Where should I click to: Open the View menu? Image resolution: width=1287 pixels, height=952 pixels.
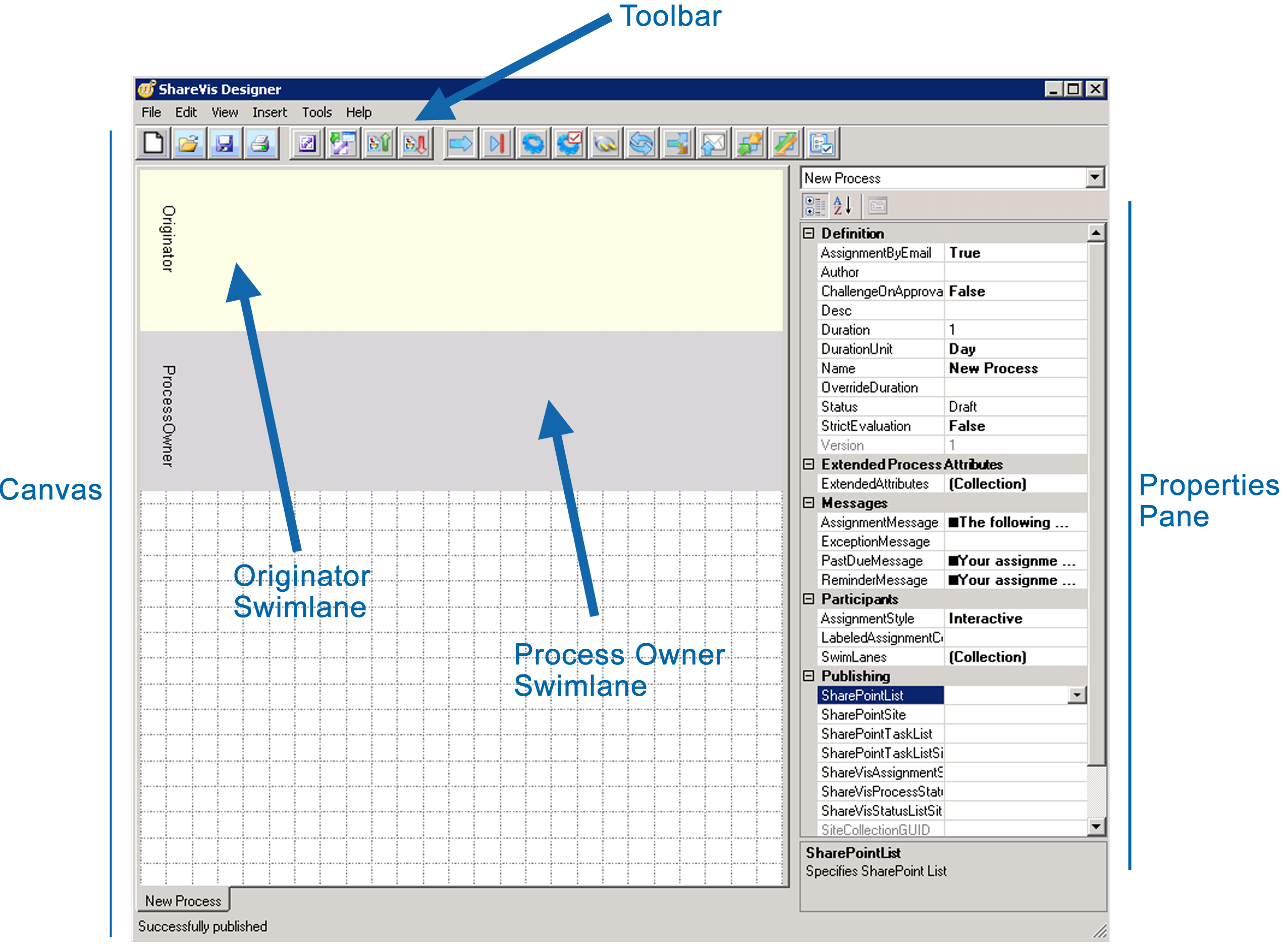click(225, 113)
